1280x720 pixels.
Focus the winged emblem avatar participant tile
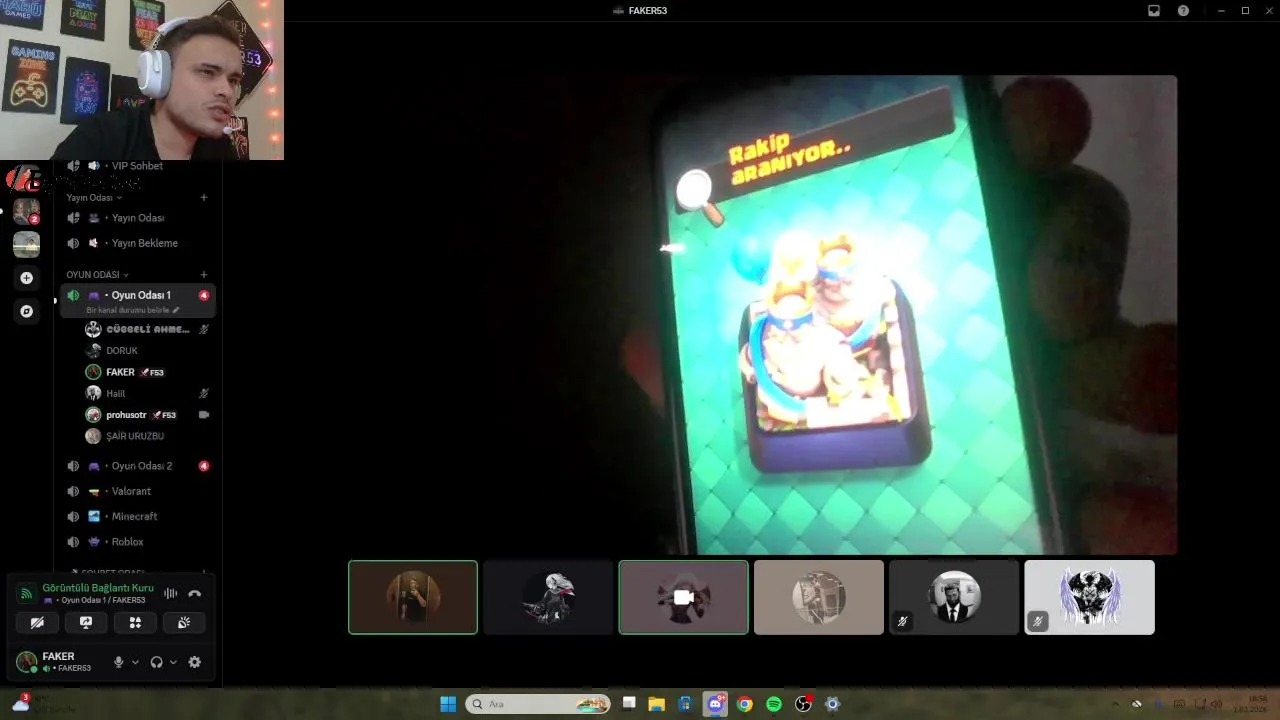[1089, 597]
